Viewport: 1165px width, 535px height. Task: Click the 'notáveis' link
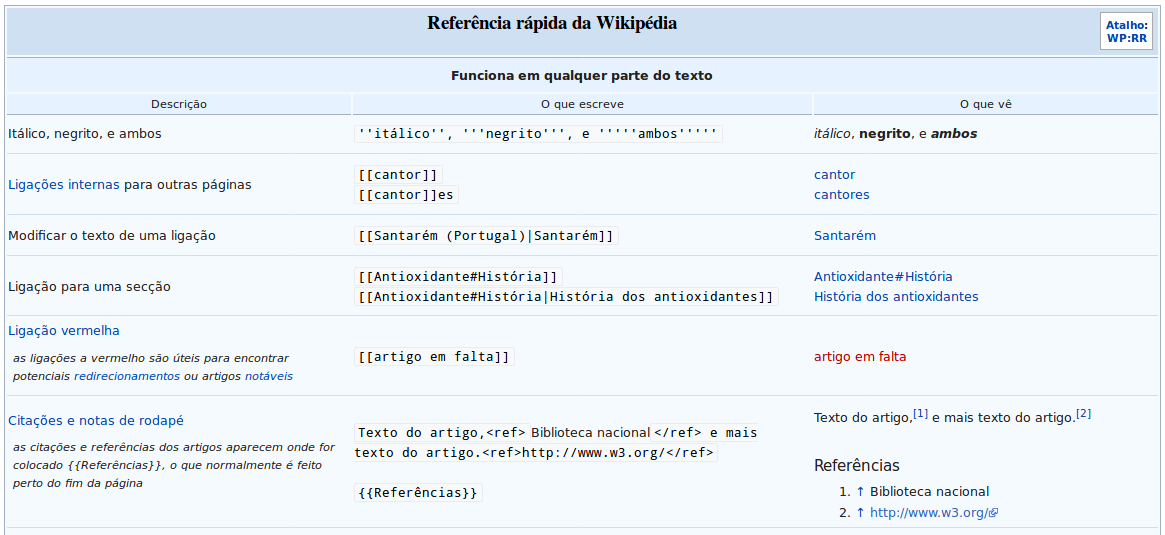click(x=269, y=377)
